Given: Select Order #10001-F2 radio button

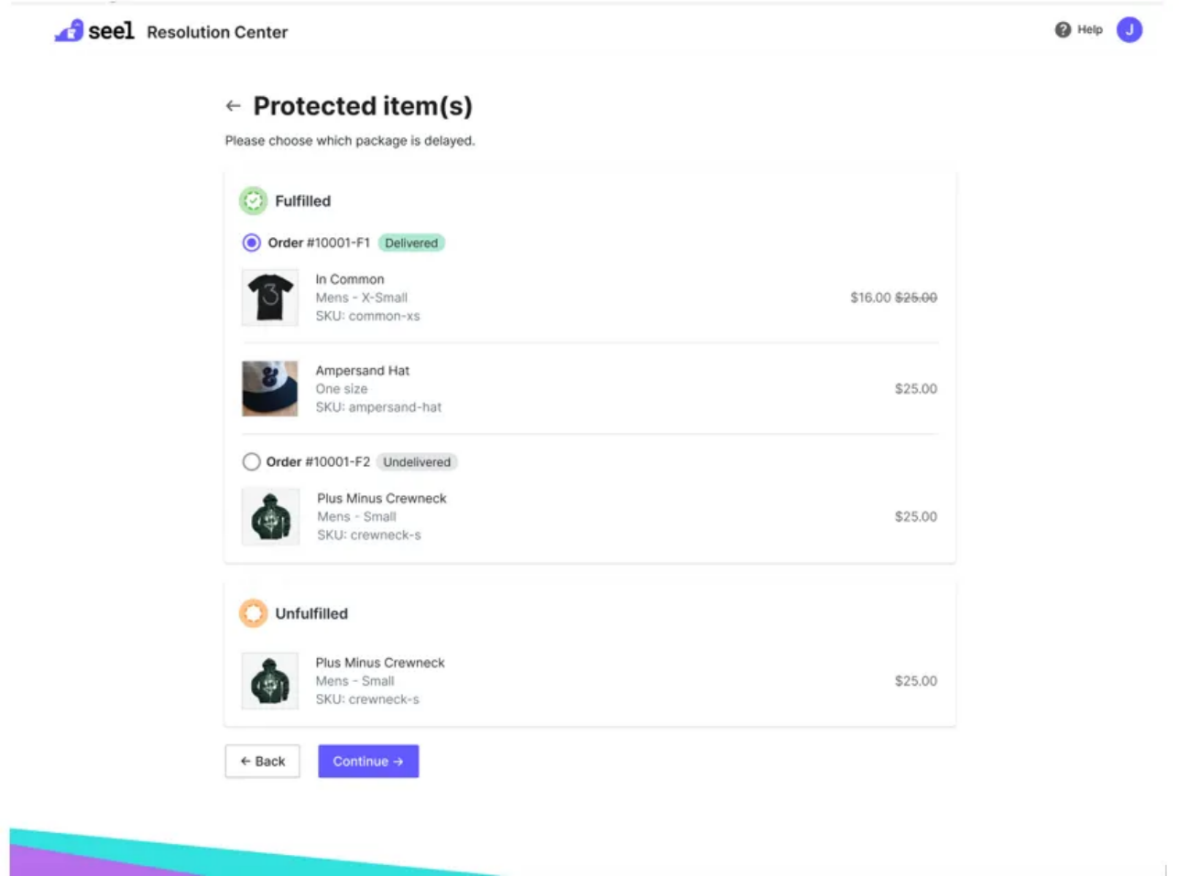Looking at the screenshot, I should tap(252, 462).
